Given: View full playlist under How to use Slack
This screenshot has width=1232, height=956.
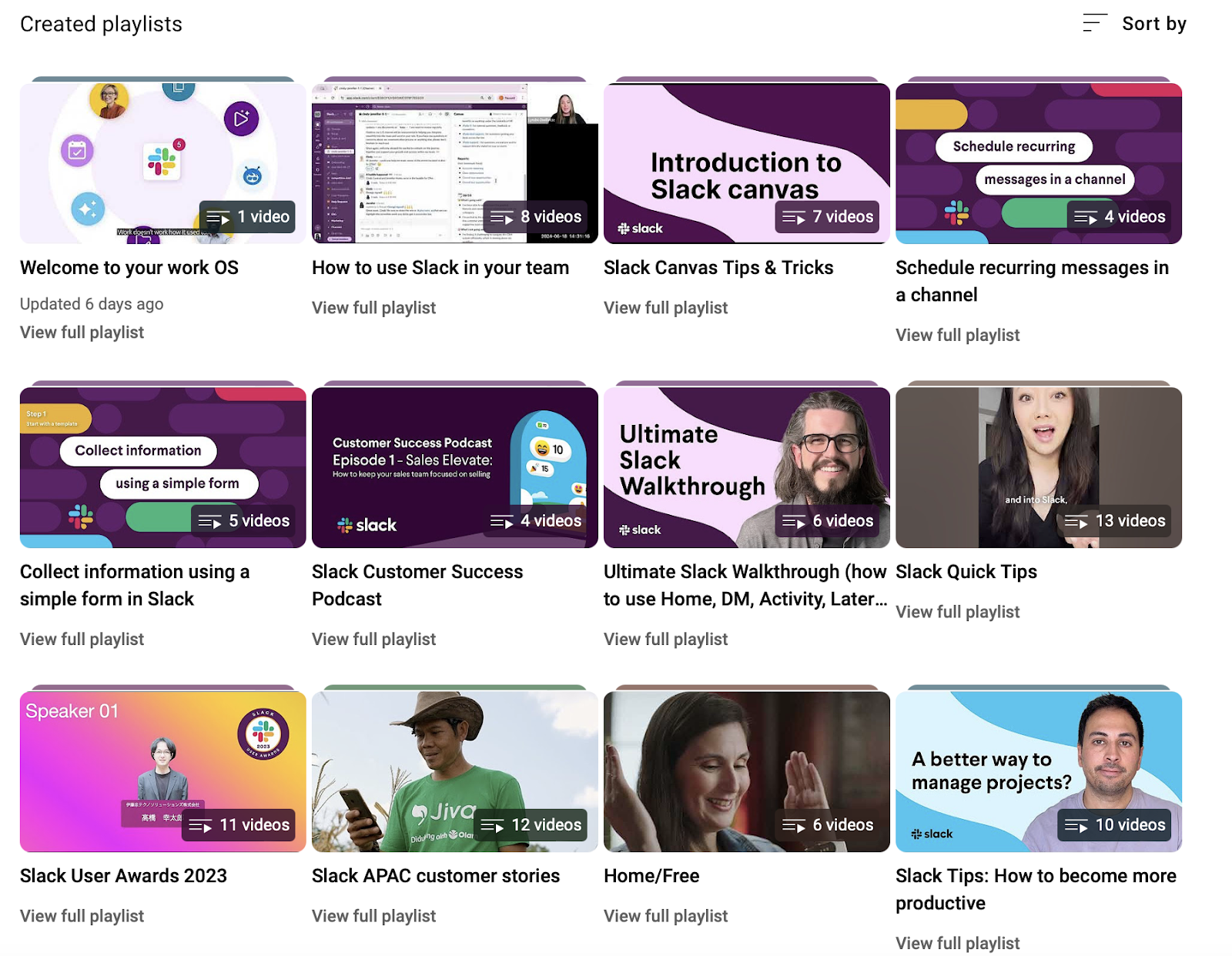Looking at the screenshot, I should pos(373,308).
